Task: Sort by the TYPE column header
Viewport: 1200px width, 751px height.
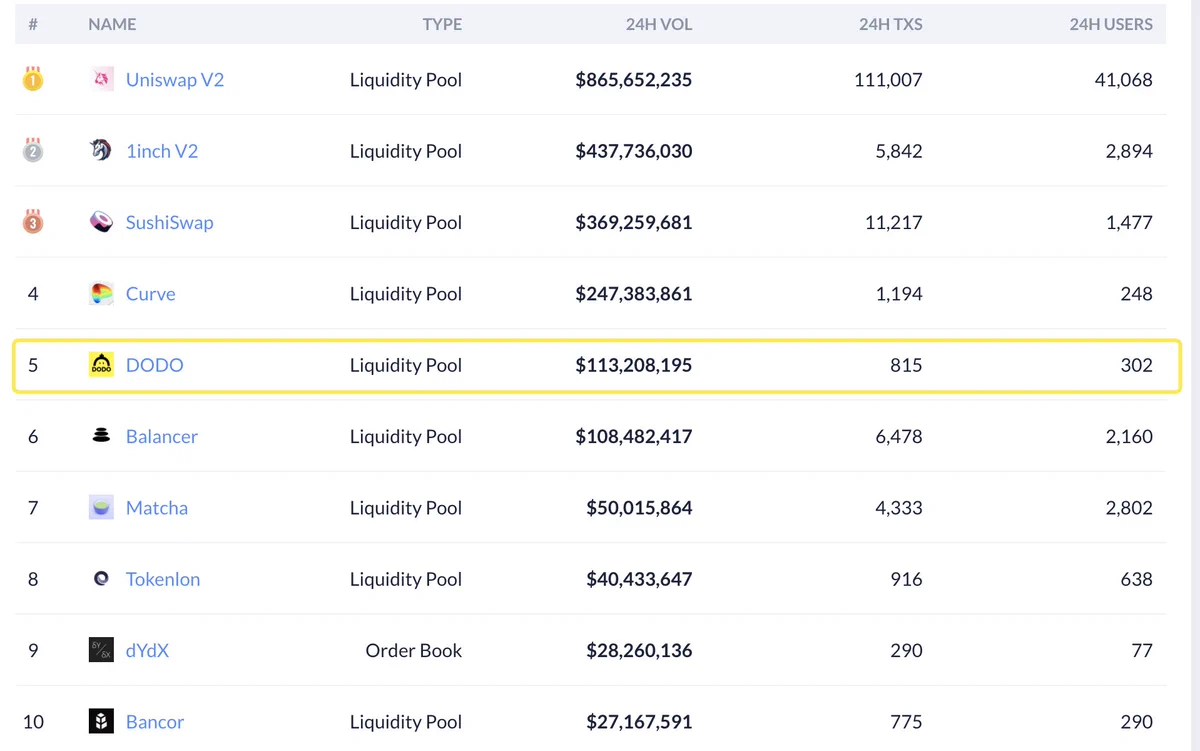Action: tap(442, 24)
